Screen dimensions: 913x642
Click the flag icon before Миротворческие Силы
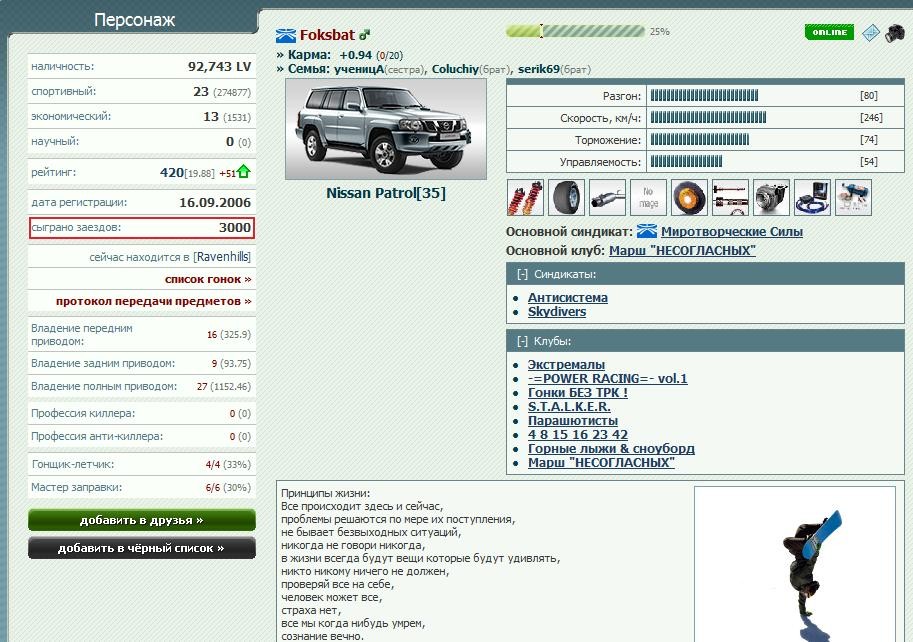[646, 231]
